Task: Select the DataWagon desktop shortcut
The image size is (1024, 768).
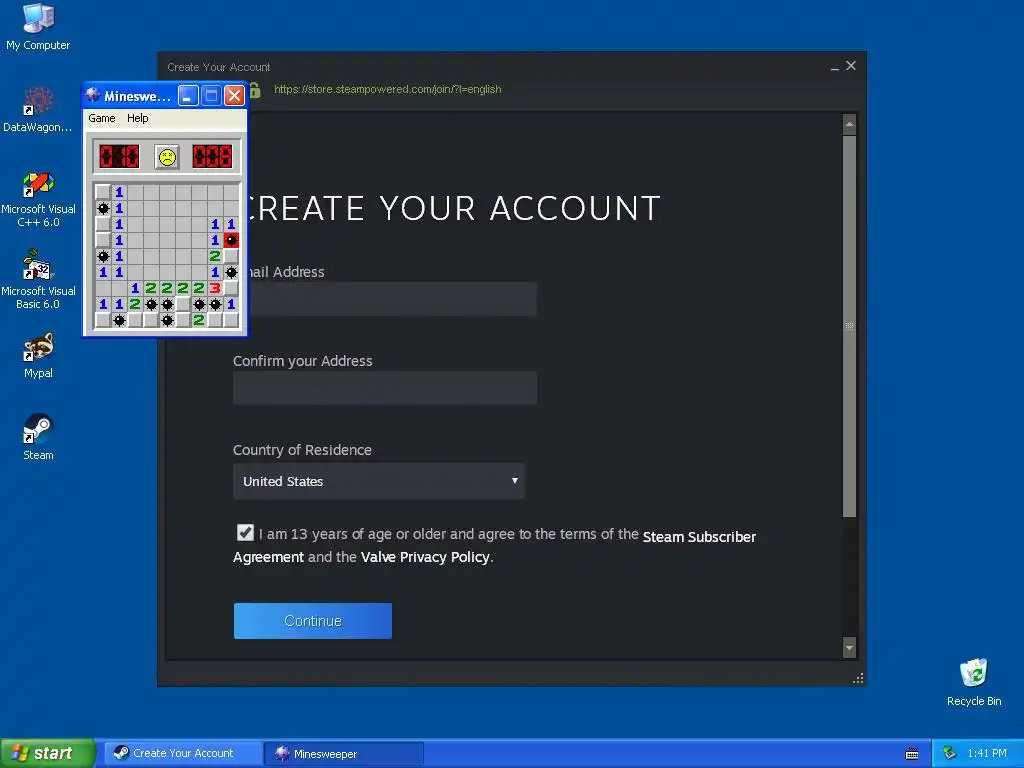Action: 38,110
